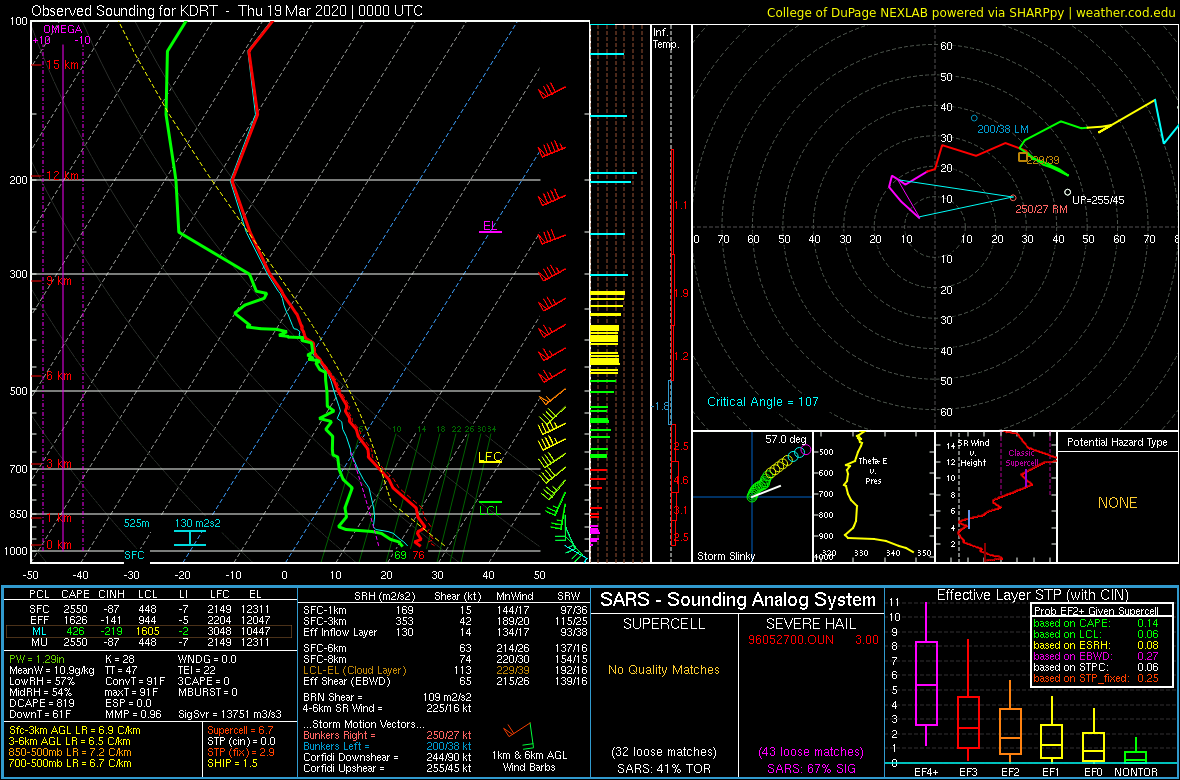Click the '250/27 RM' hodograph label

click(x=1042, y=208)
